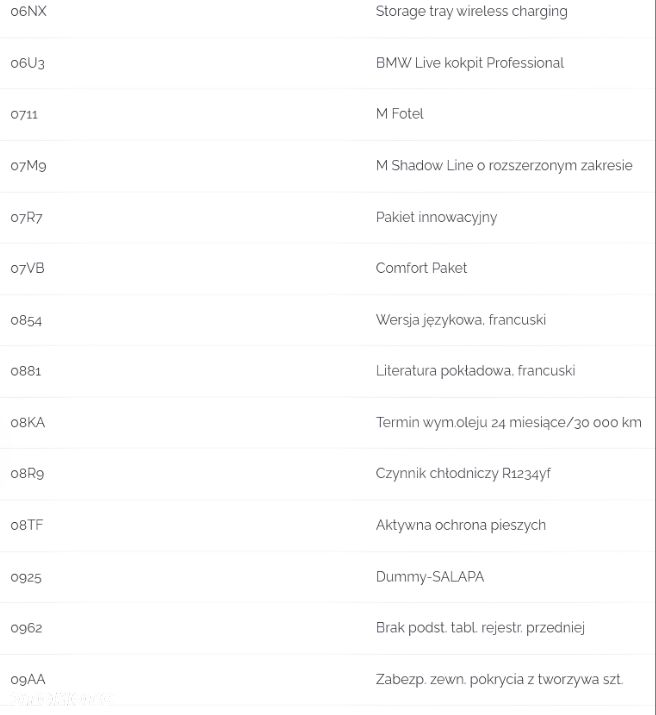The height and width of the screenshot is (715, 656).
Task: Select Aktywna ochrona pieszych description
Action: tap(460, 526)
